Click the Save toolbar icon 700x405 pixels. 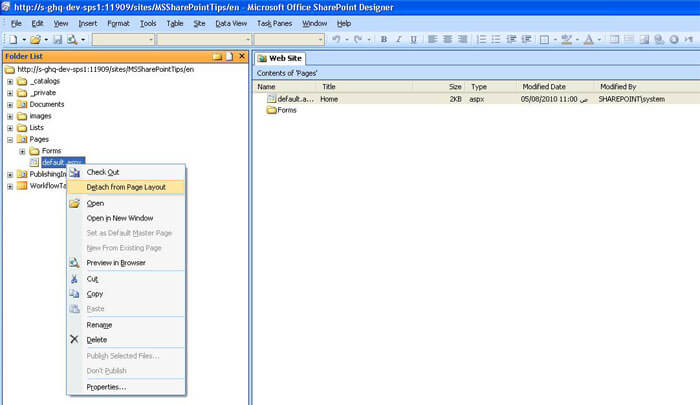tap(58, 39)
